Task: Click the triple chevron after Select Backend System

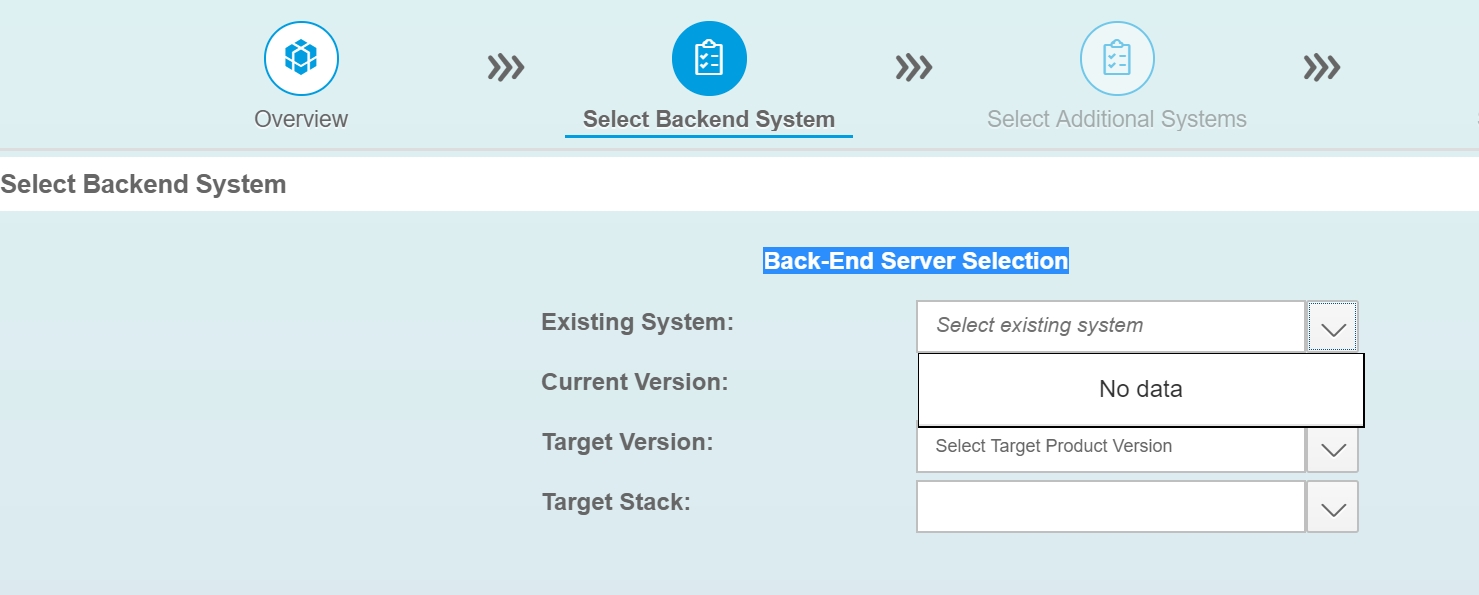Action: coord(914,68)
